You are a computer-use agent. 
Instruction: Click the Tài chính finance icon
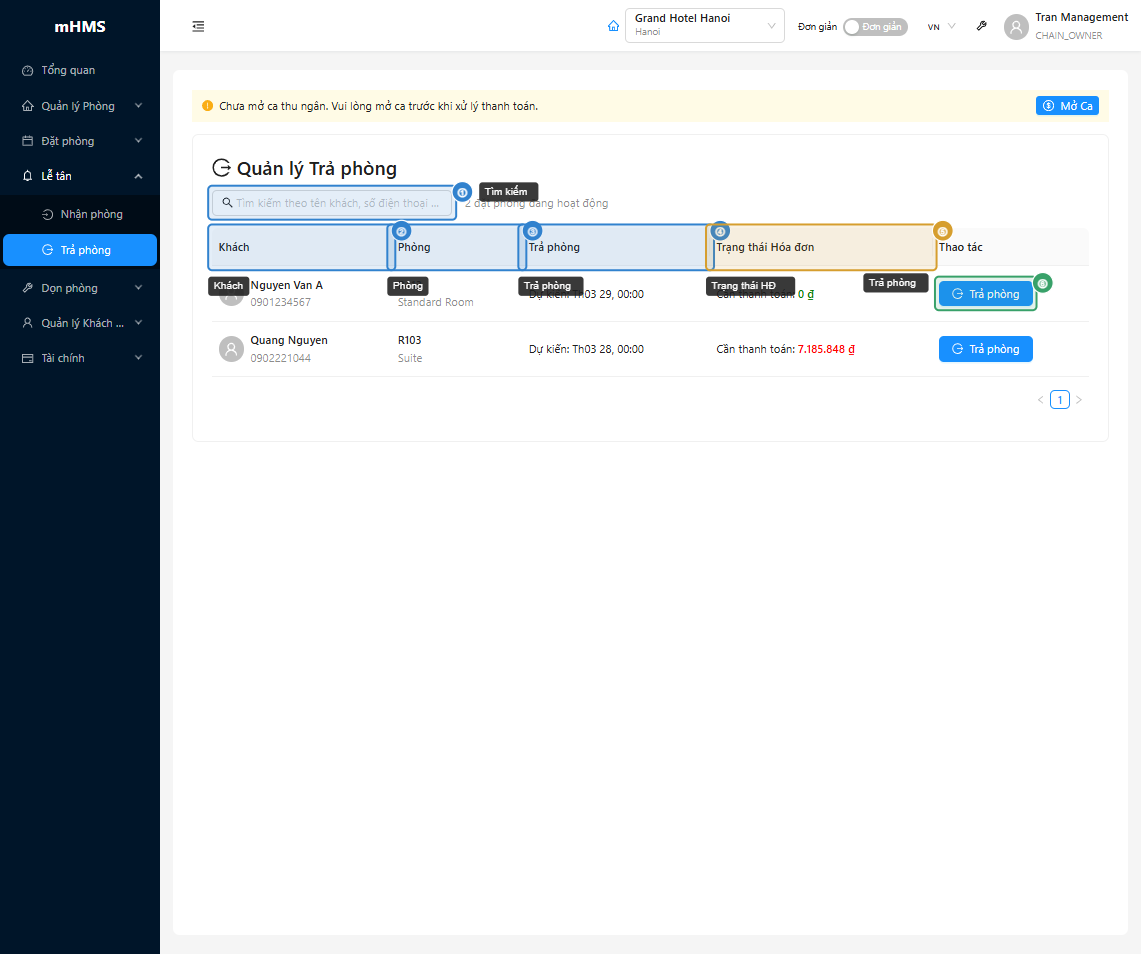[28, 358]
